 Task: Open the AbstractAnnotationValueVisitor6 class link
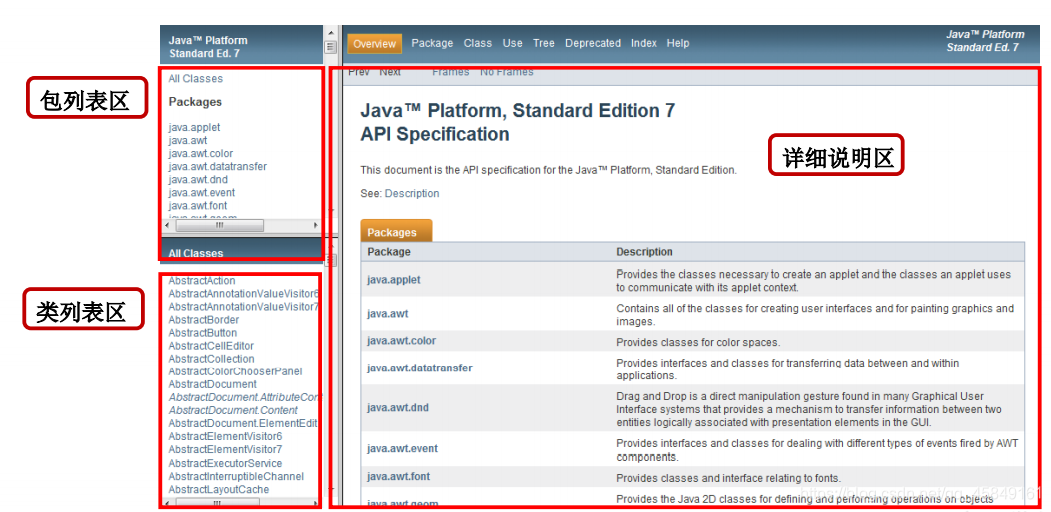click(x=244, y=294)
